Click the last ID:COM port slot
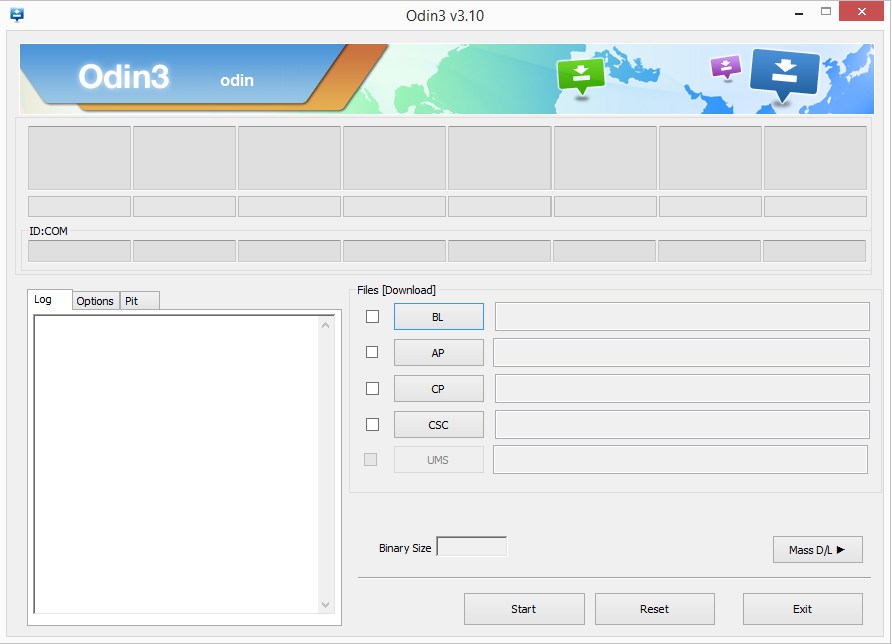892x644 pixels. click(x=814, y=251)
